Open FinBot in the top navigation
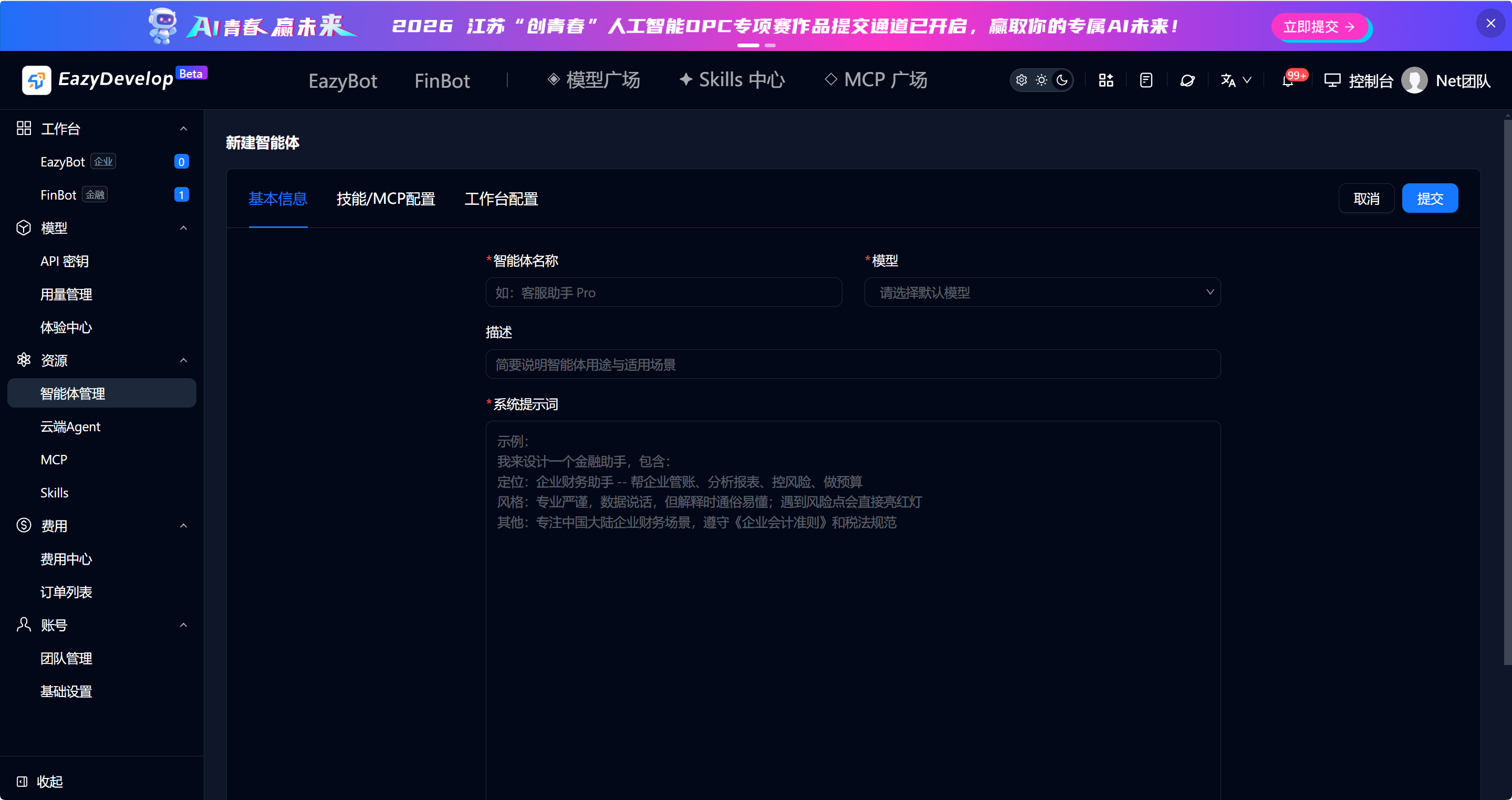 pyautogui.click(x=442, y=80)
